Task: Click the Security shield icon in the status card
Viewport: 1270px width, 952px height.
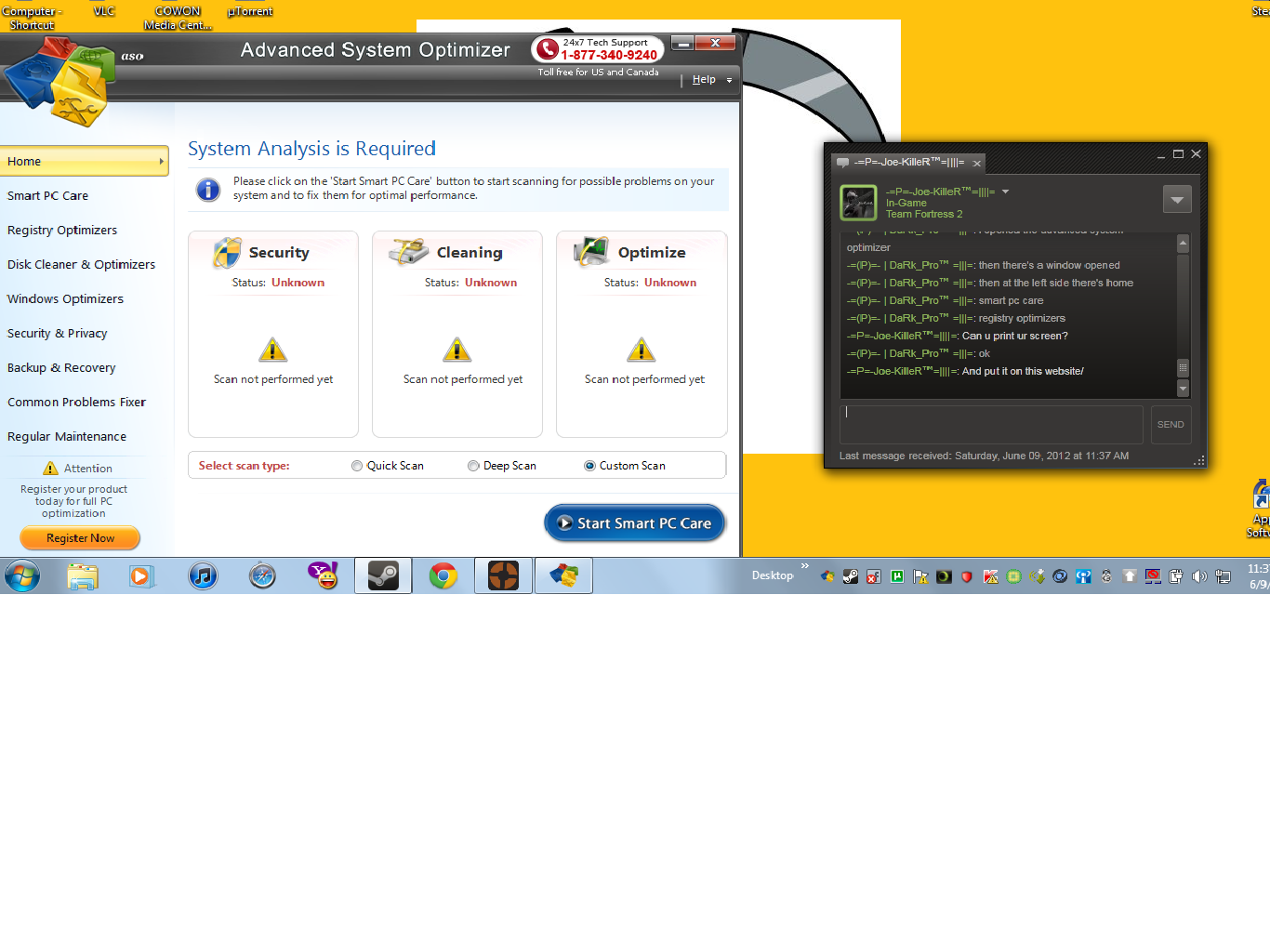Action: click(x=227, y=252)
